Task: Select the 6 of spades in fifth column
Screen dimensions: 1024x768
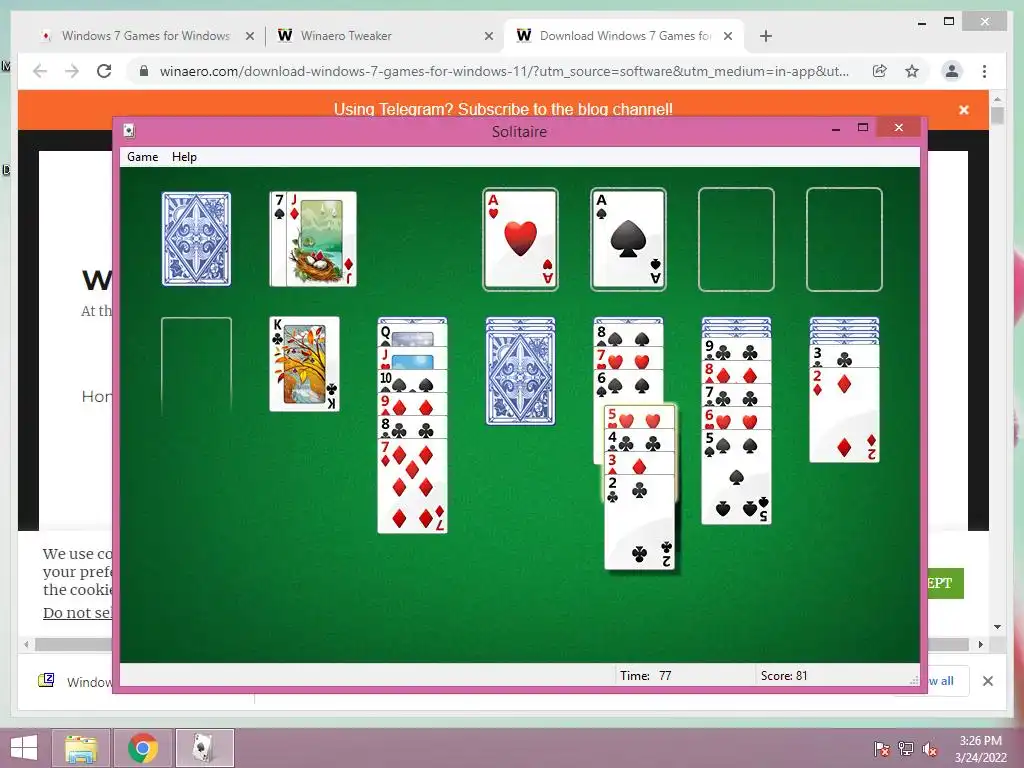Action: tap(628, 385)
